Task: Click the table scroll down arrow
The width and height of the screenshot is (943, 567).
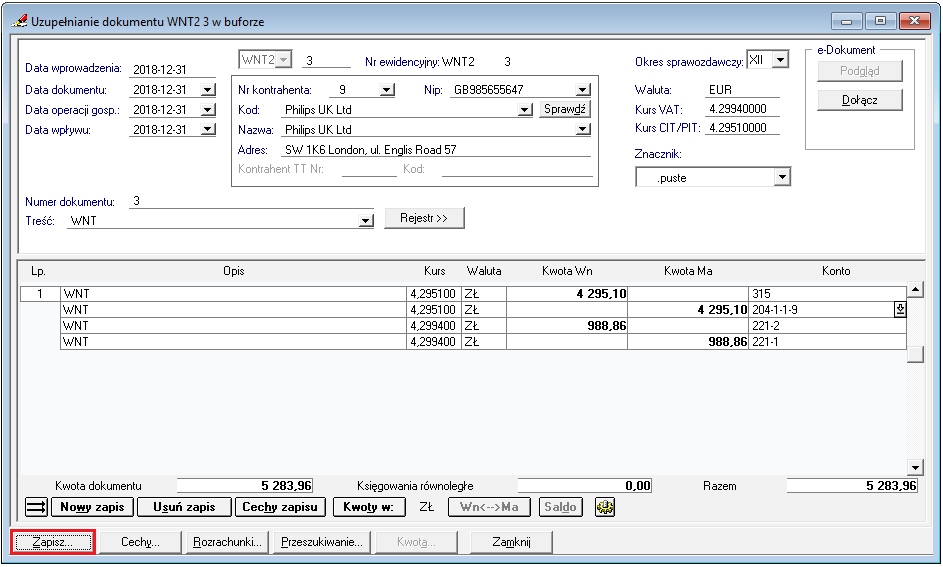Action: 915,467
